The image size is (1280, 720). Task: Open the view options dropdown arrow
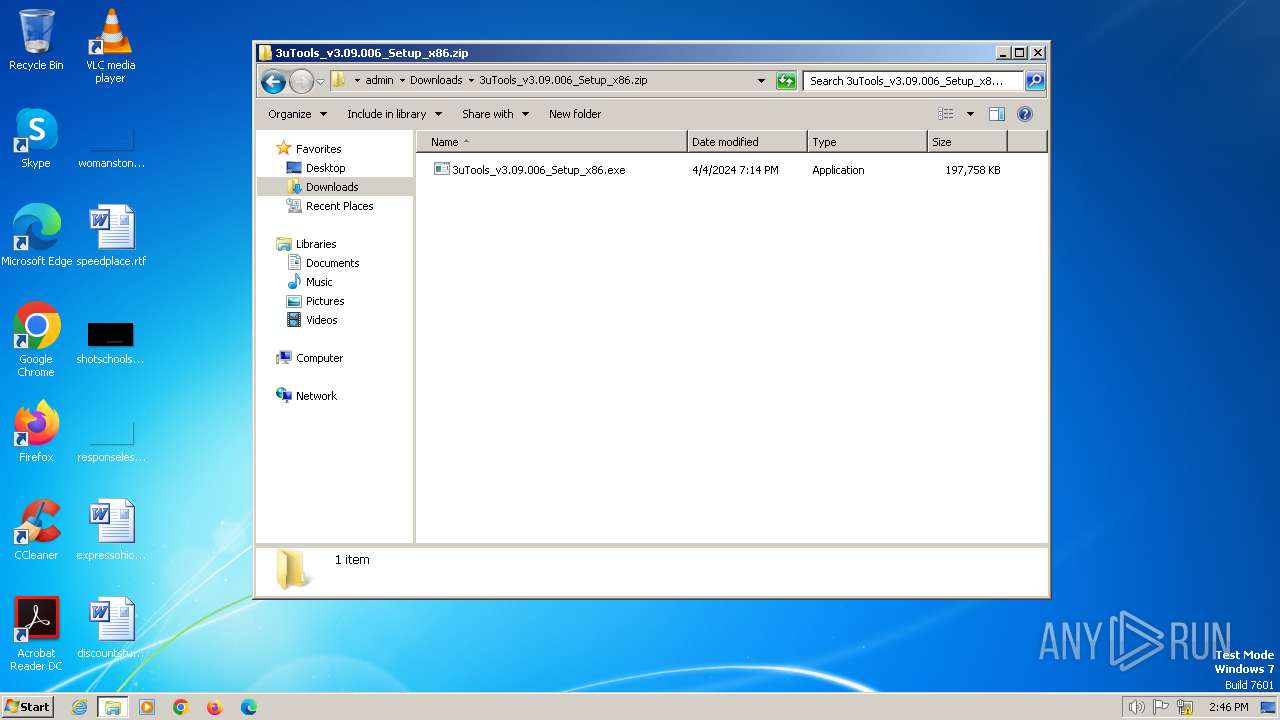pos(970,114)
